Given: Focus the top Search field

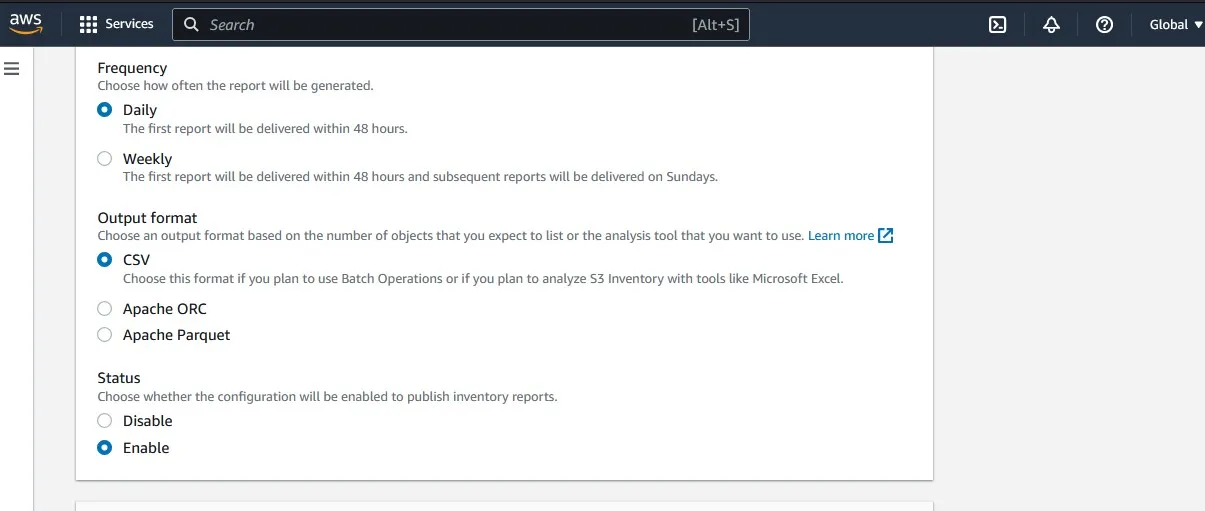Looking at the screenshot, I should point(461,25).
